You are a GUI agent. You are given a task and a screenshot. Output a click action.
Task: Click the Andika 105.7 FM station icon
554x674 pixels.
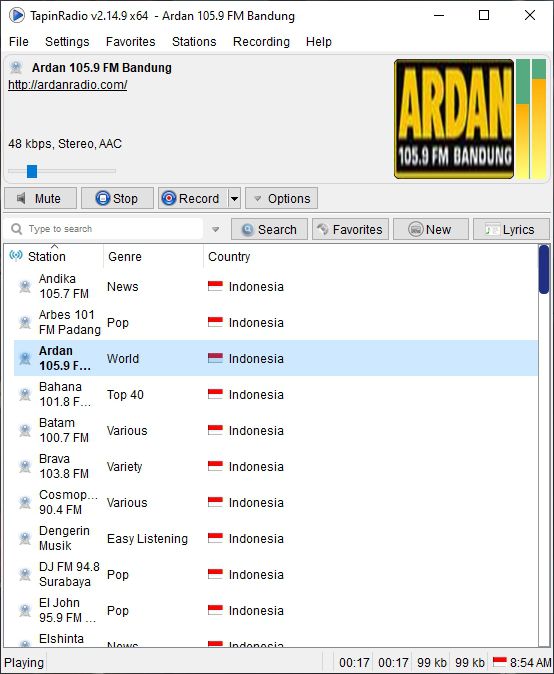click(x=25, y=286)
